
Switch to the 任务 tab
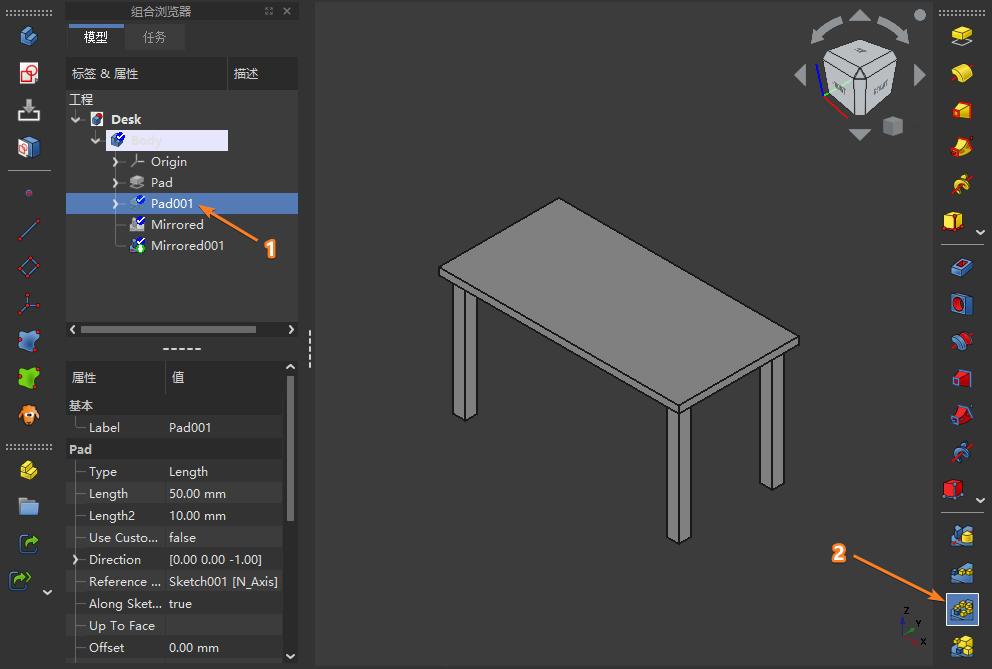(154, 37)
